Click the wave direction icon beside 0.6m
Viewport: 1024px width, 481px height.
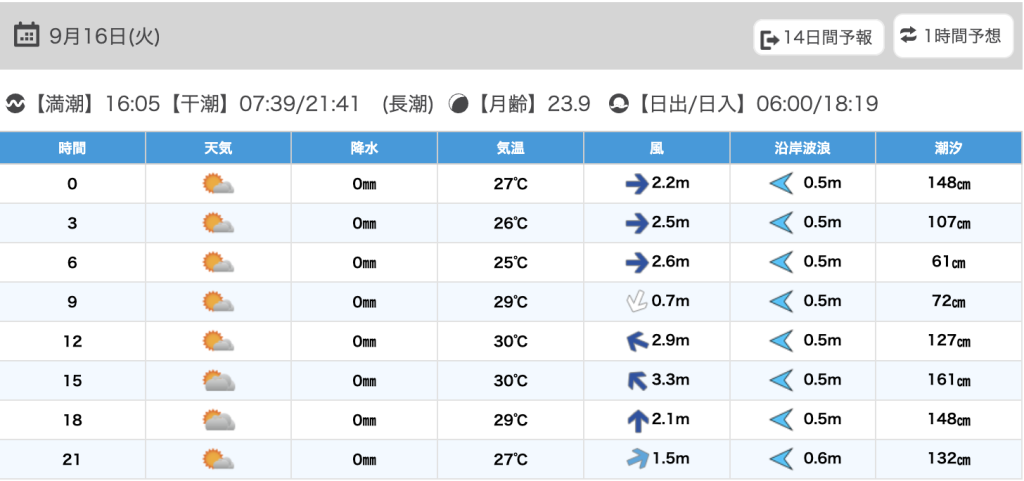tap(781, 459)
